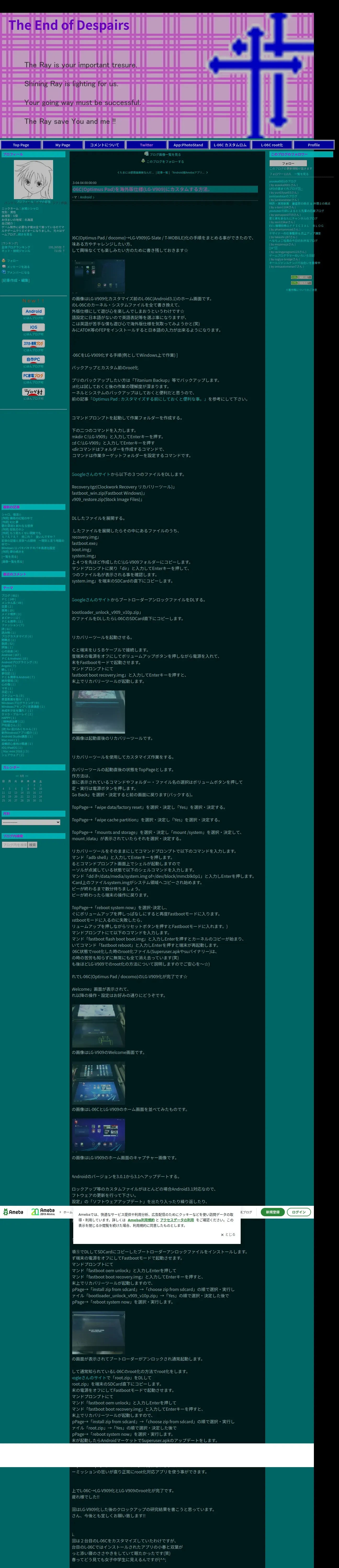Open the L-06C カスタムロム tab
This screenshot has width=339, height=1568.
[230, 145]
